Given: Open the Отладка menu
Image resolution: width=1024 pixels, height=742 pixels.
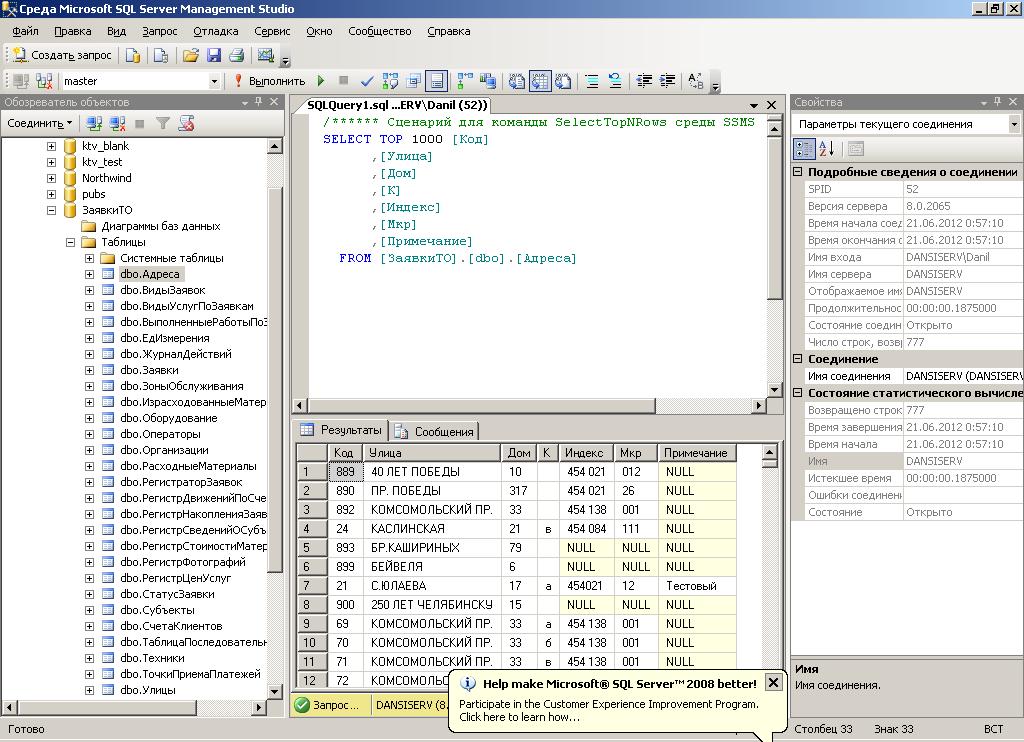Looking at the screenshot, I should [216, 31].
